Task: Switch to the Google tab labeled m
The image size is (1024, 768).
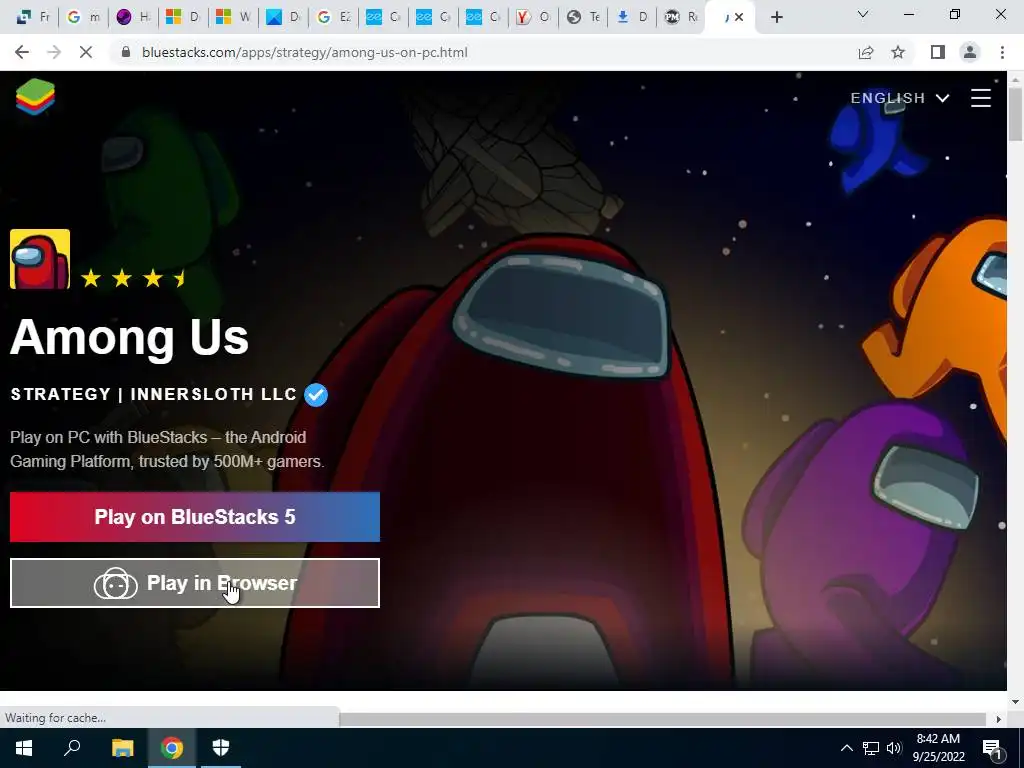Action: (83, 17)
